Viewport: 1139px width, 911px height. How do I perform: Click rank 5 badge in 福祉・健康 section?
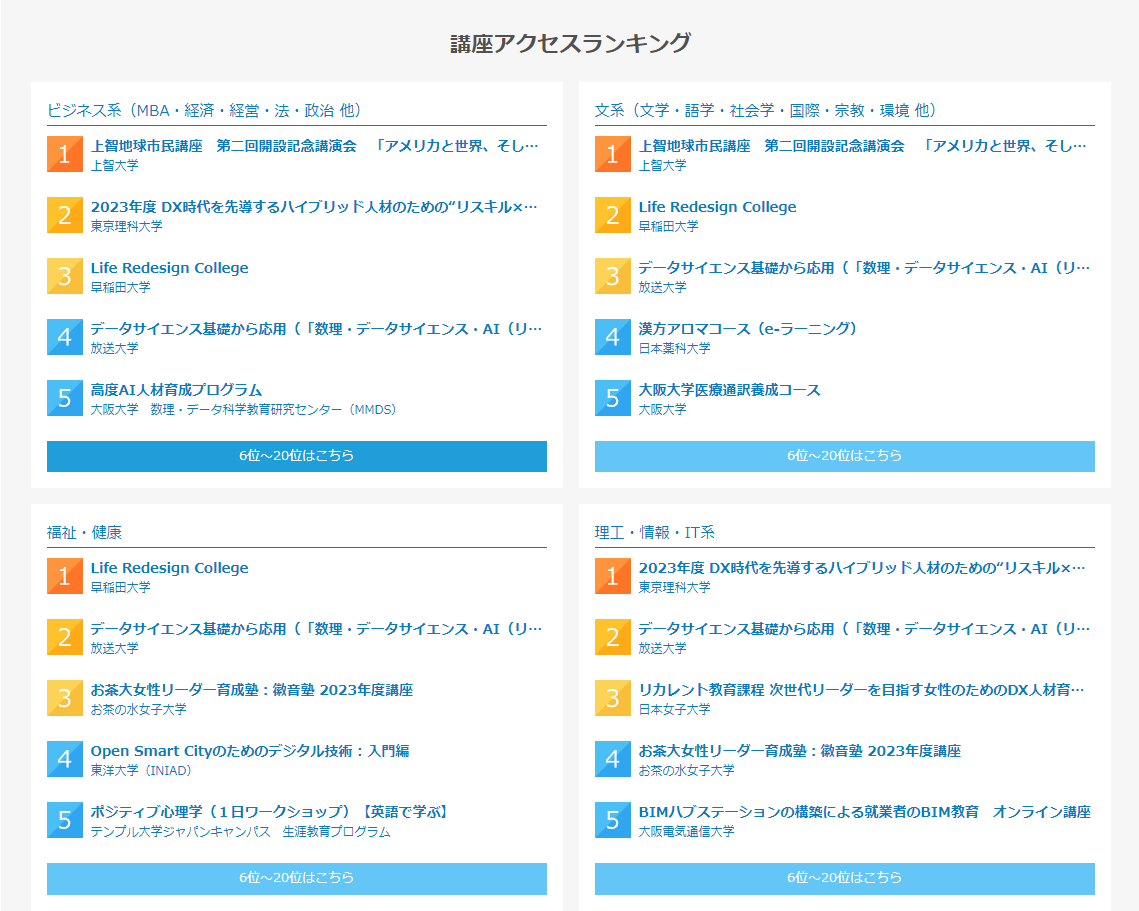(x=65, y=820)
